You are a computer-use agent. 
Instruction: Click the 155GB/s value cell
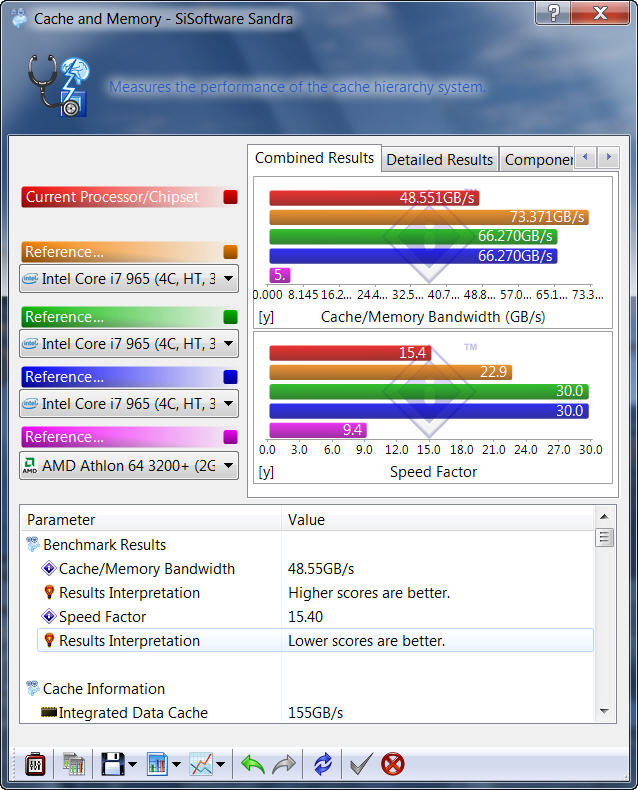tap(315, 713)
